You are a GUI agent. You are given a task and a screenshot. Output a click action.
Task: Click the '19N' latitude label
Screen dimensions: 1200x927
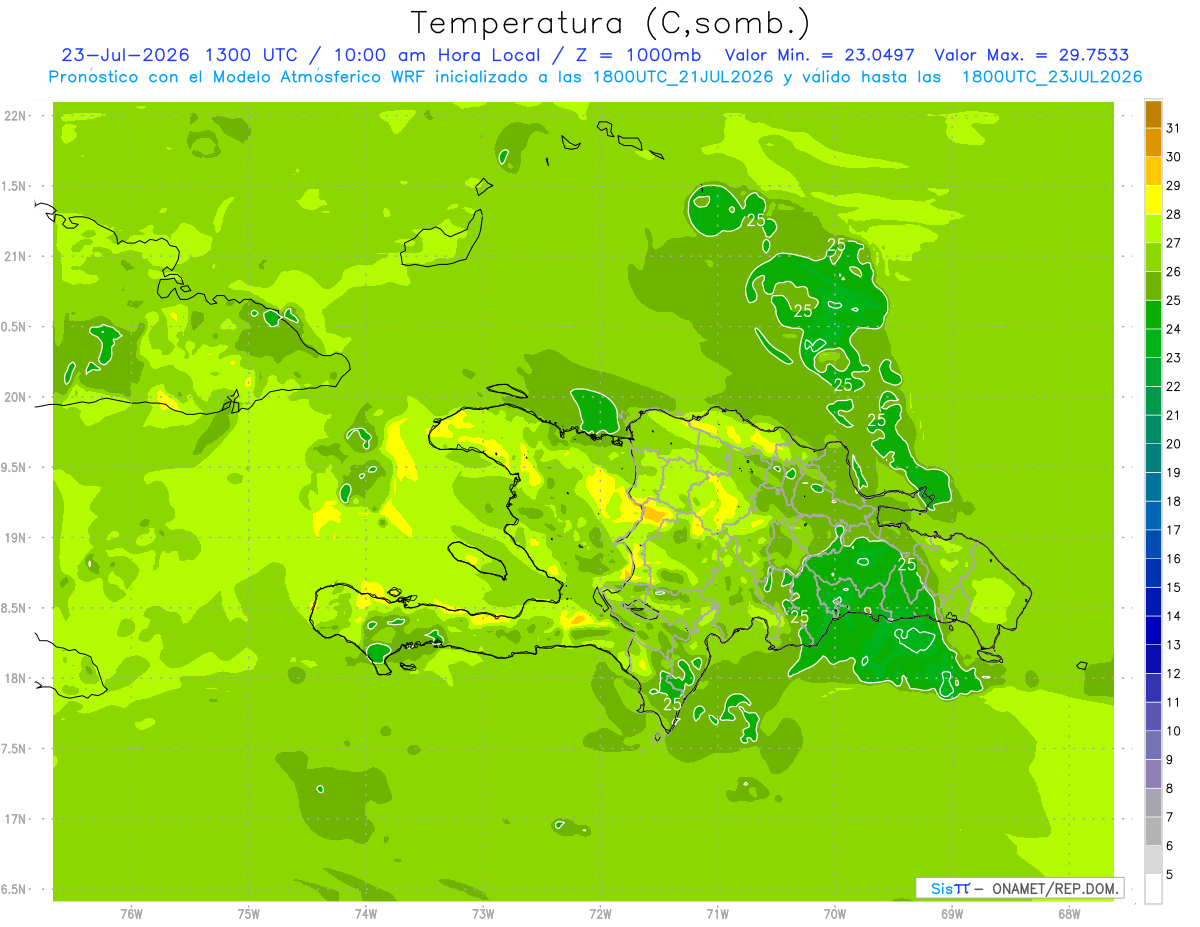(15, 538)
